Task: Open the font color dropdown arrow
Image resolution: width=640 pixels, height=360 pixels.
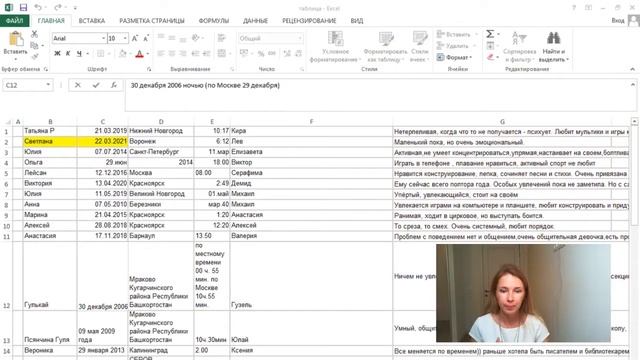Action: click(x=147, y=53)
